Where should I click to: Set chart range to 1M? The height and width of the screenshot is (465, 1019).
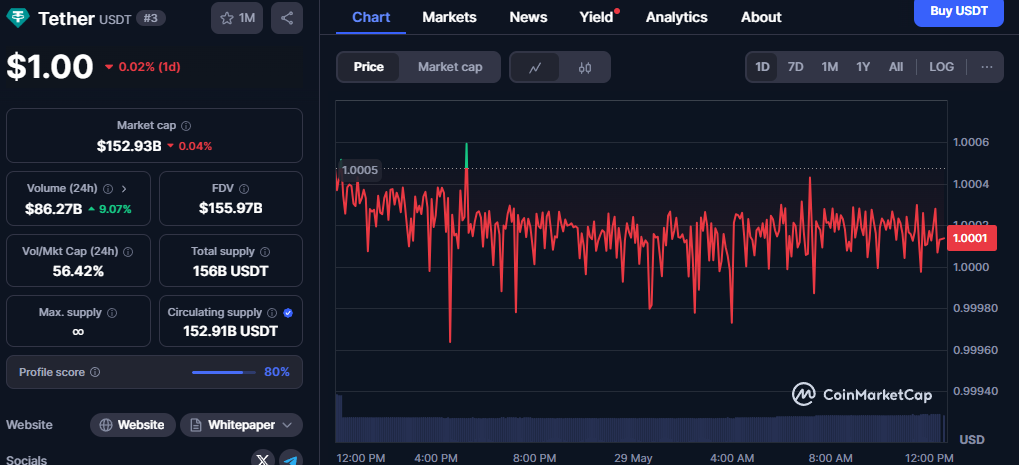coord(829,67)
